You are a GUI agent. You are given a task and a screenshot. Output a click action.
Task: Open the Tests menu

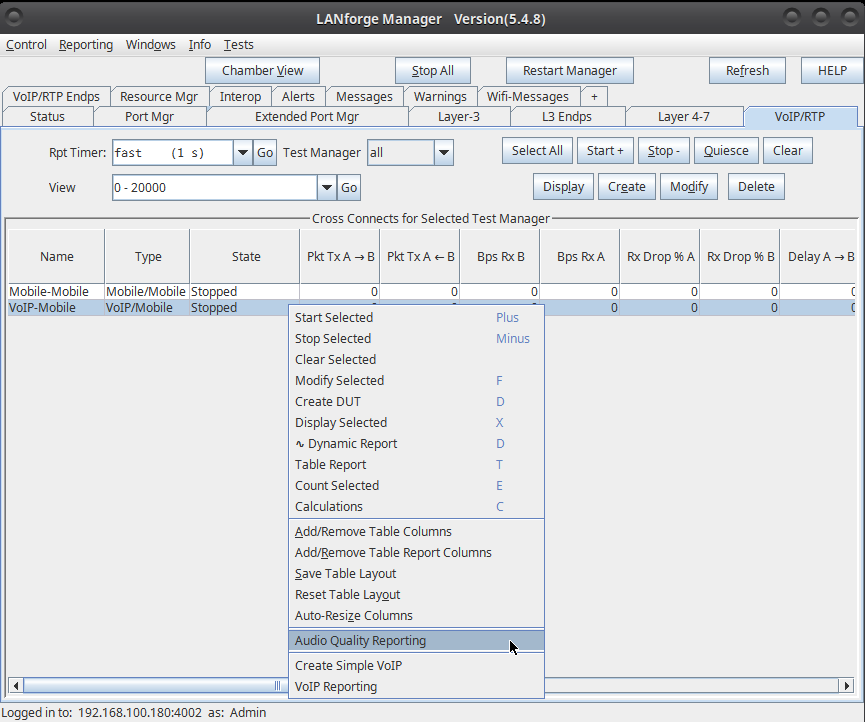(238, 45)
